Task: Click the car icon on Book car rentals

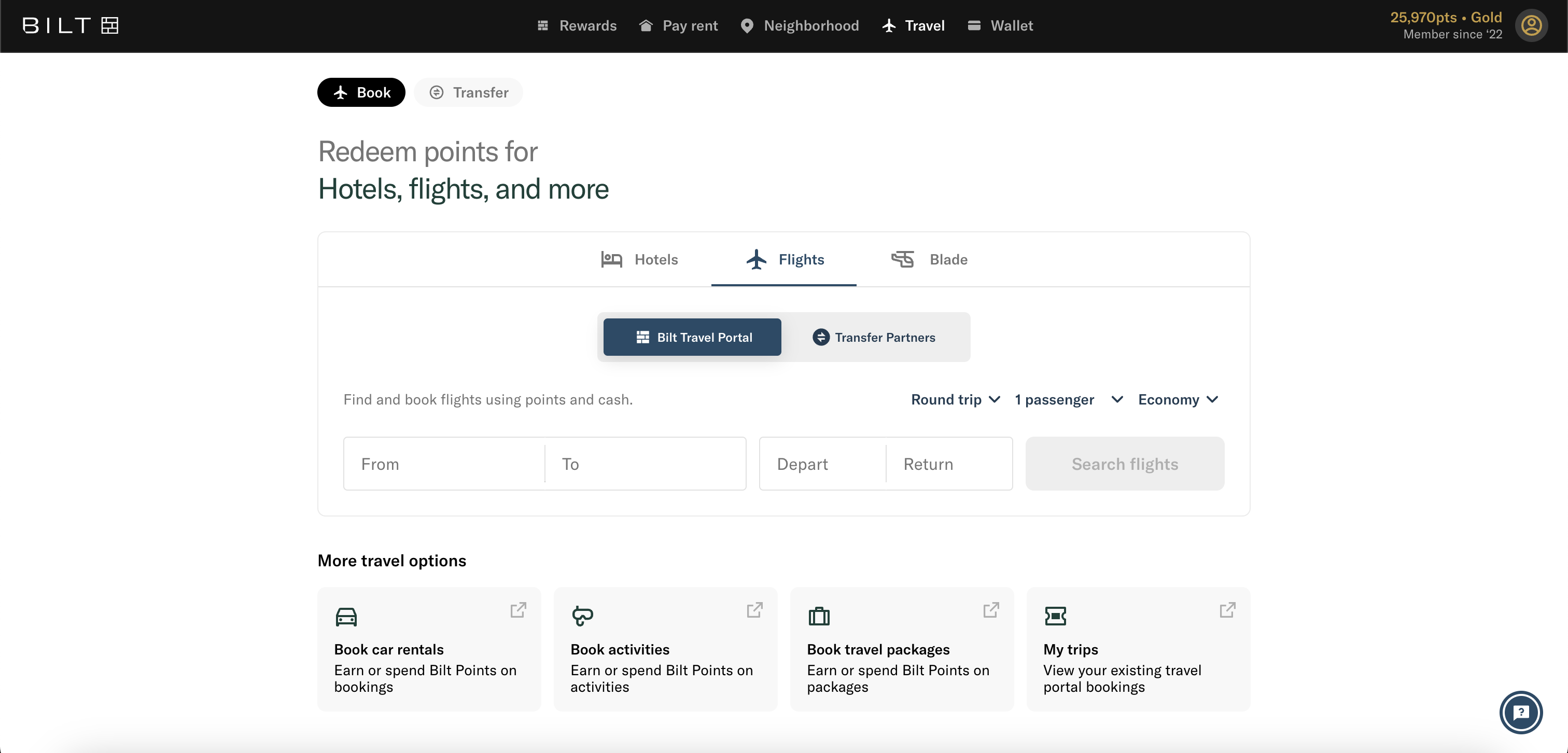Action: click(346, 617)
